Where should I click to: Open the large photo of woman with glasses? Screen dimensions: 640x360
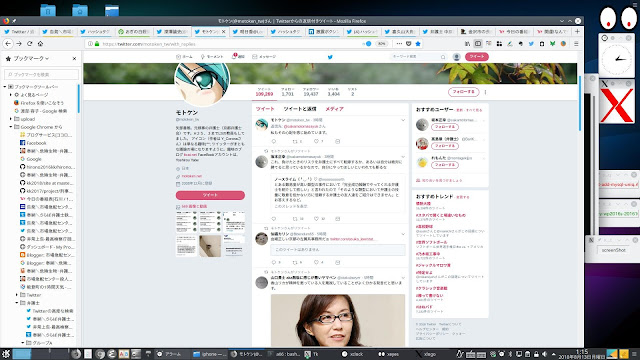(338, 320)
